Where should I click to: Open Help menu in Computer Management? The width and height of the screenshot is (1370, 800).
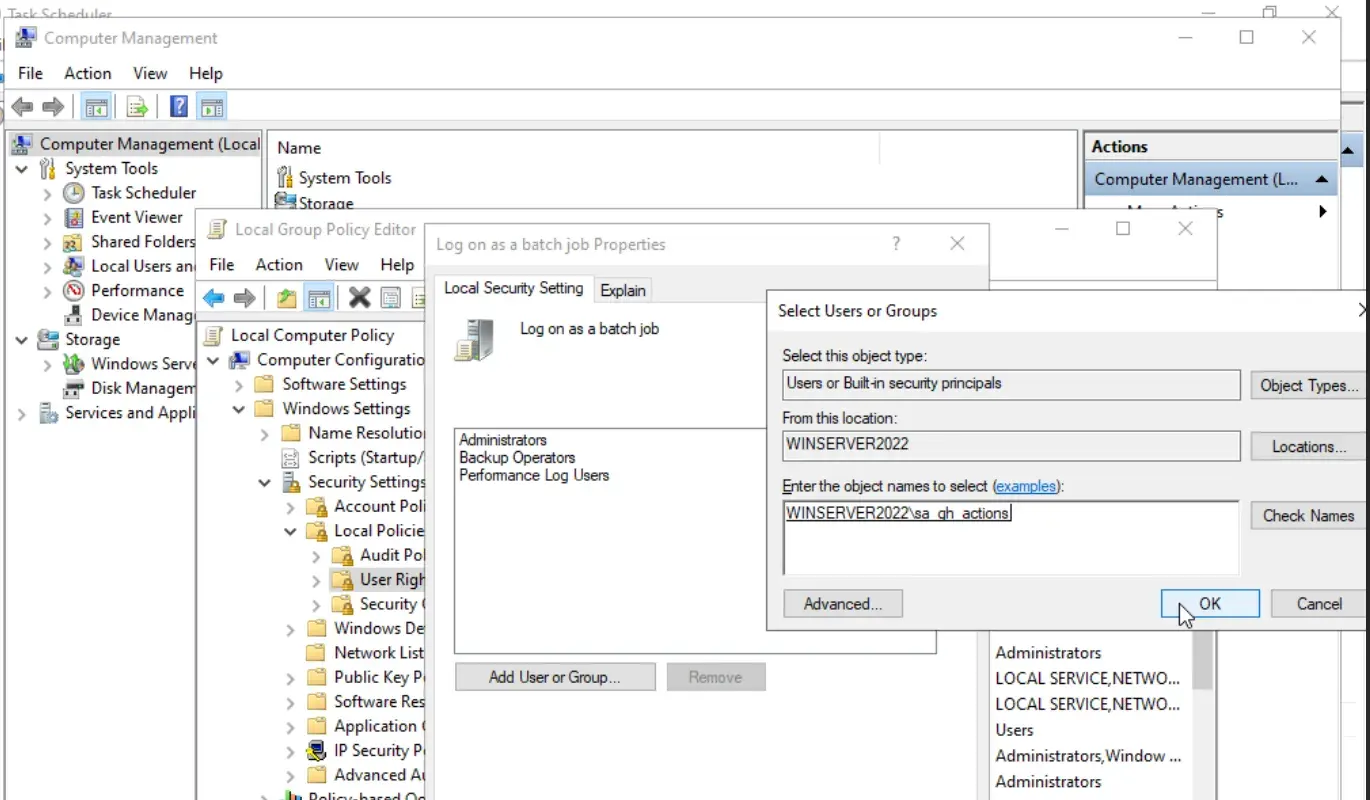(x=206, y=73)
